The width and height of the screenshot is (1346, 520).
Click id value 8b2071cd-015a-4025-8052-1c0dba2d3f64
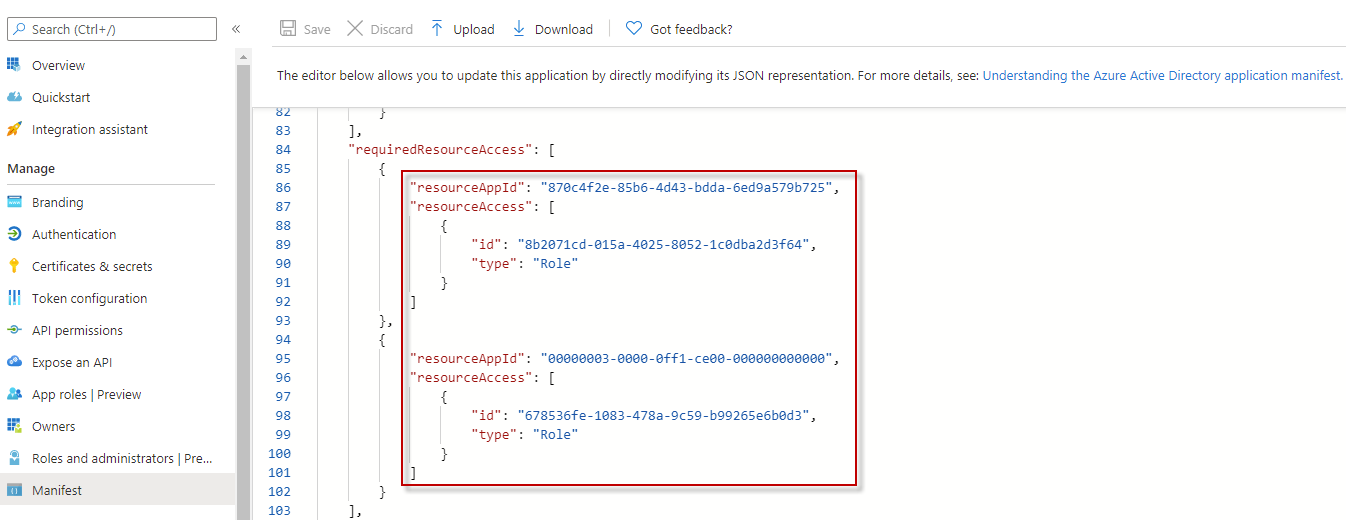pyautogui.click(x=664, y=244)
